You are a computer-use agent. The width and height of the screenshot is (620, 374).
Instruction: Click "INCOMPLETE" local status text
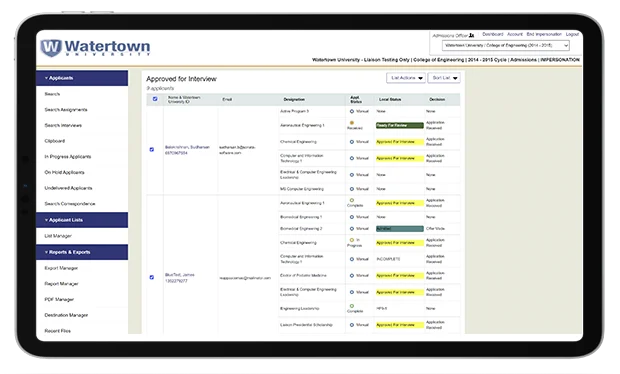click(x=388, y=259)
